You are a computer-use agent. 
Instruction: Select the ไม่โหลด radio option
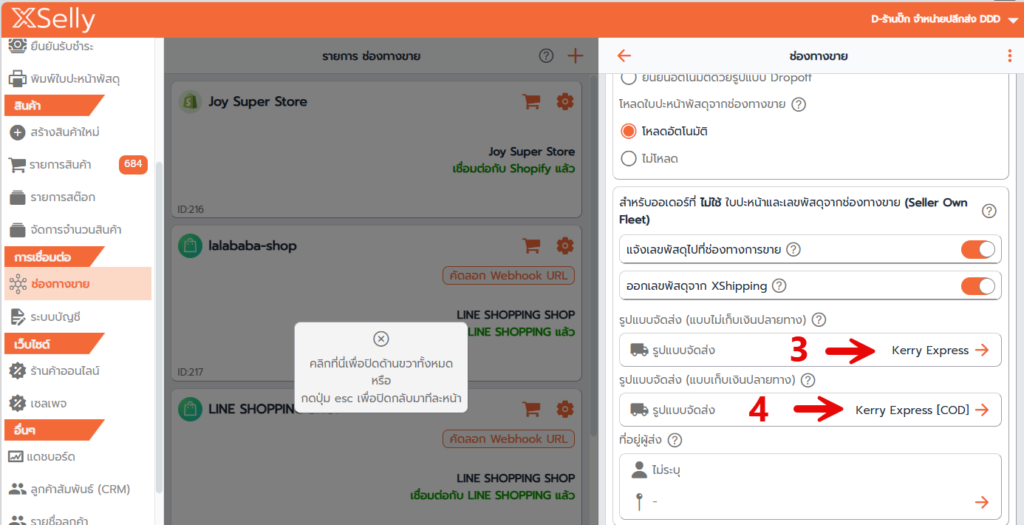click(x=629, y=158)
